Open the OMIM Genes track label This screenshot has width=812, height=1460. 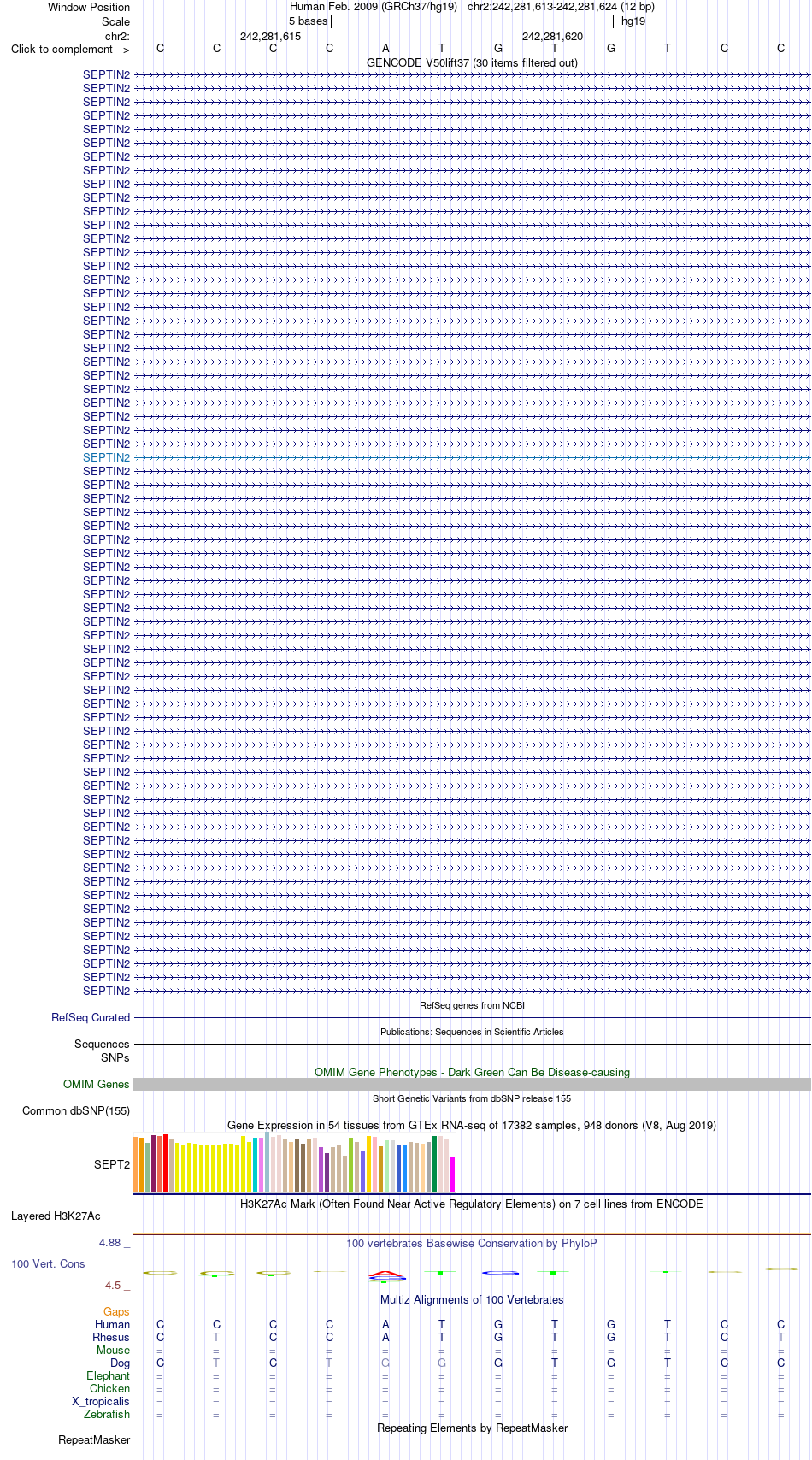point(97,1084)
